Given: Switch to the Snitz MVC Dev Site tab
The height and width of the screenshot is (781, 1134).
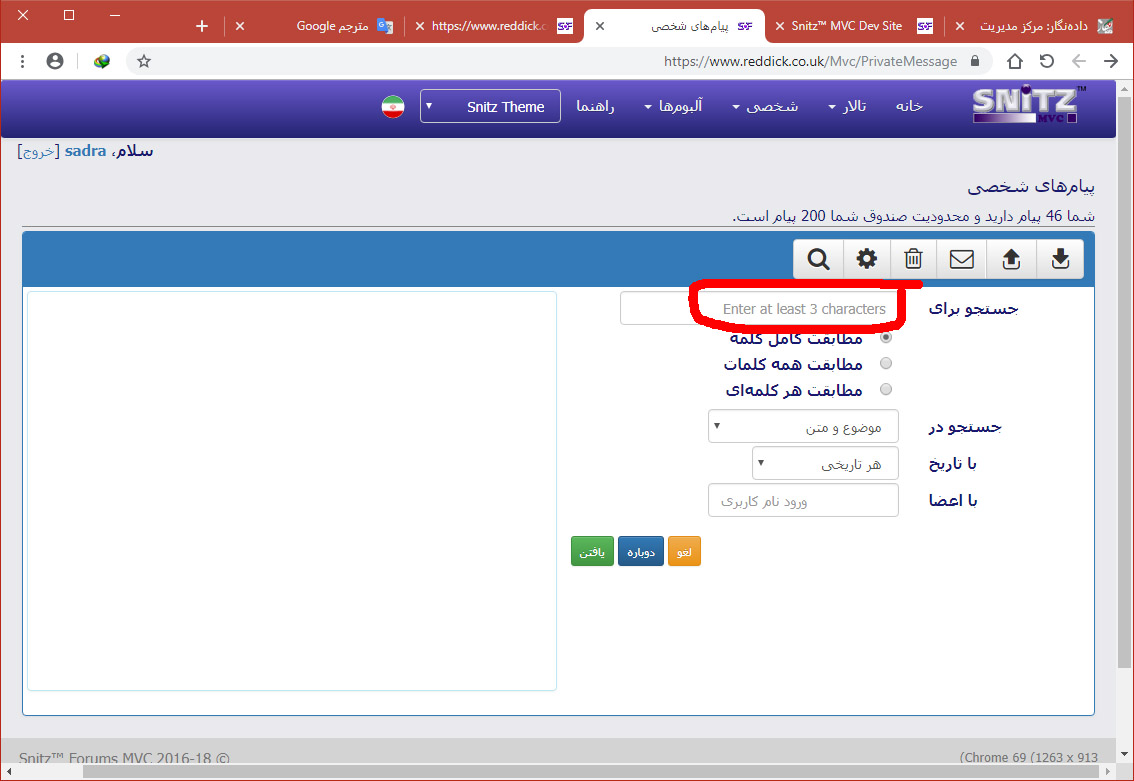Looking at the screenshot, I should click(852, 26).
